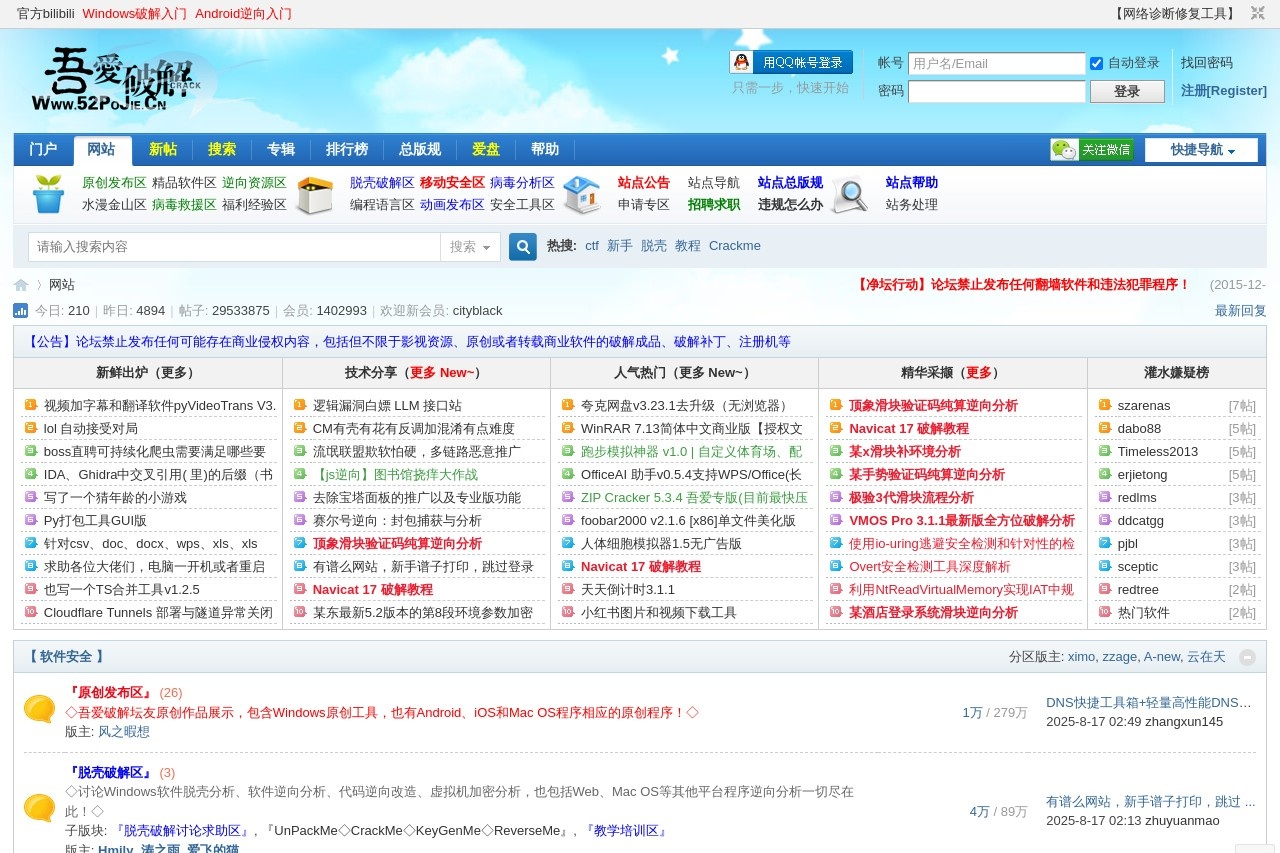Open the 排行榜 nav tab
1280x853 pixels.
(x=347, y=150)
